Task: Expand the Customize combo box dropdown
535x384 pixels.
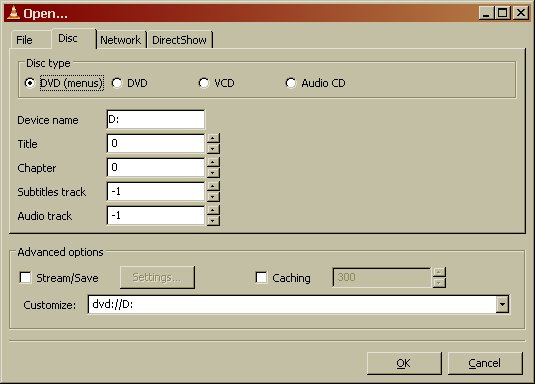Action: coord(502,304)
